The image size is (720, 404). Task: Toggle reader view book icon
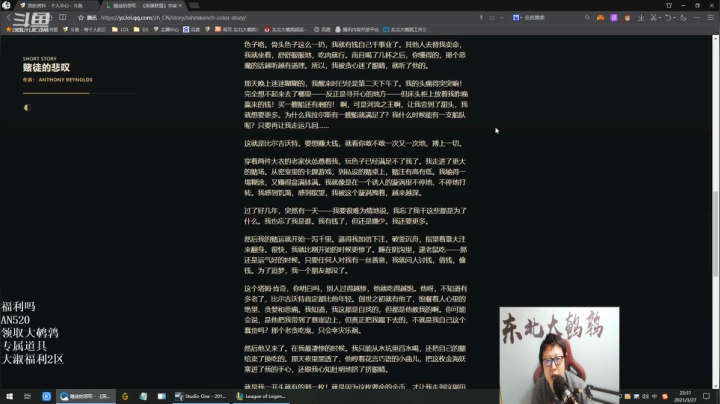[x=62, y=17]
